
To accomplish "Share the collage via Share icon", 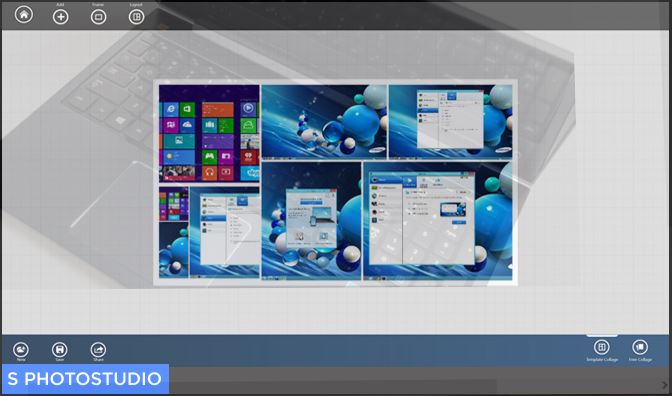I will click(x=98, y=350).
